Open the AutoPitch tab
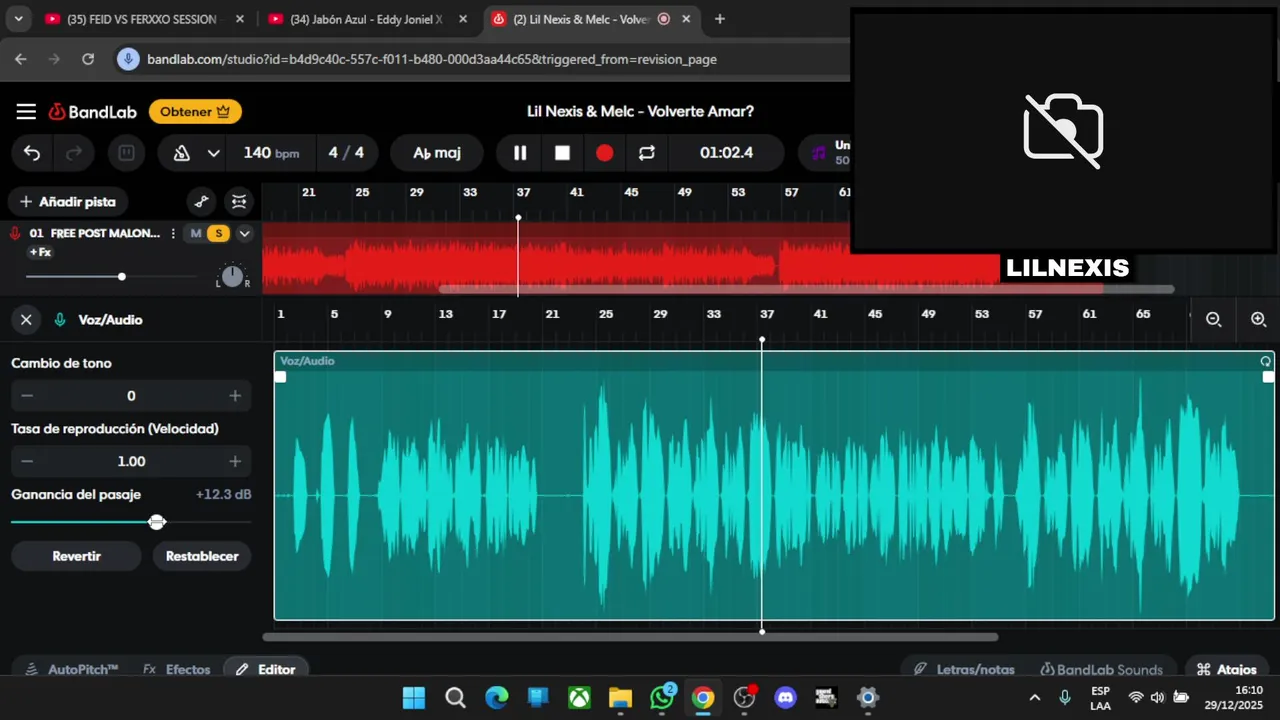 click(x=72, y=669)
